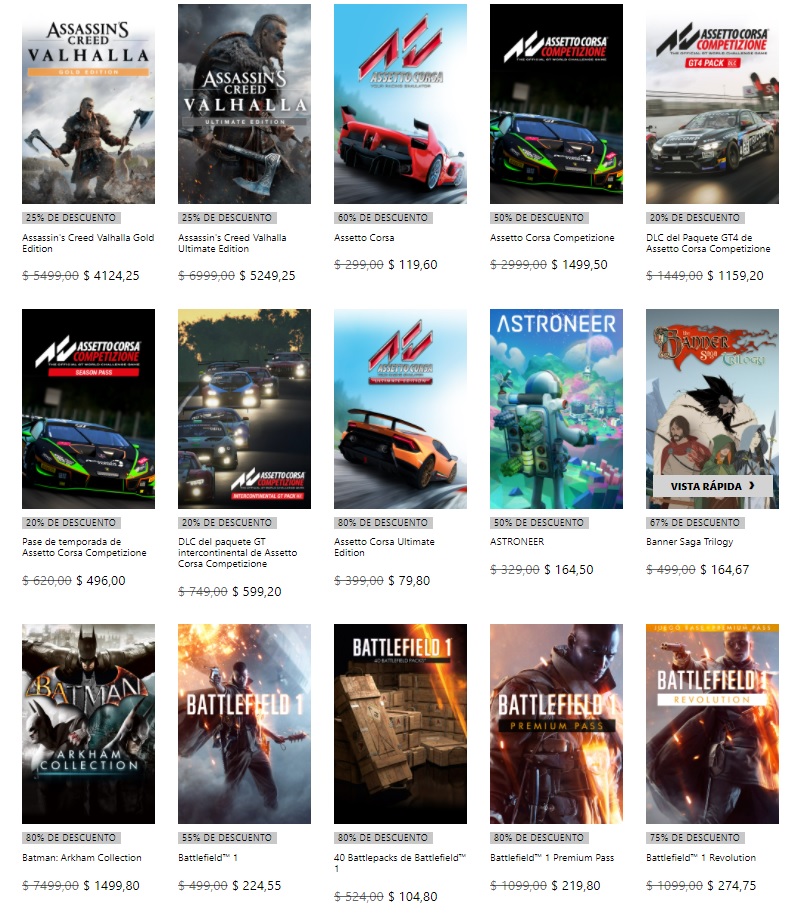Select the Battlefield™ 1 title link
The width and height of the screenshot is (807, 915).
pos(206,858)
